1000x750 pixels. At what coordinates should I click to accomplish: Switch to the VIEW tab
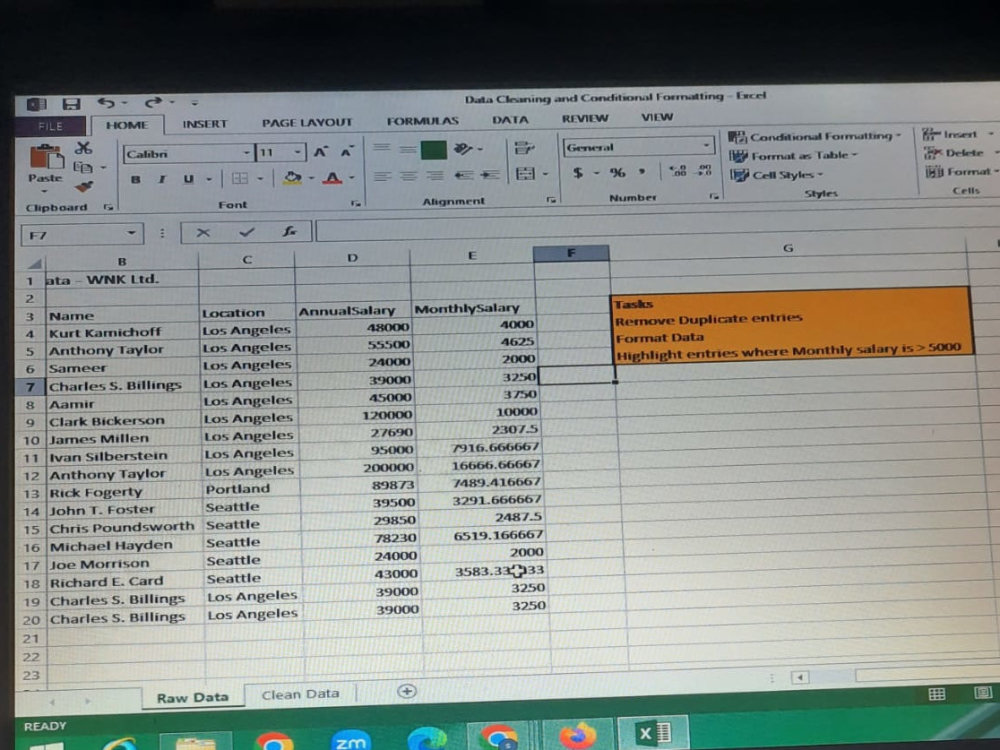pos(657,117)
